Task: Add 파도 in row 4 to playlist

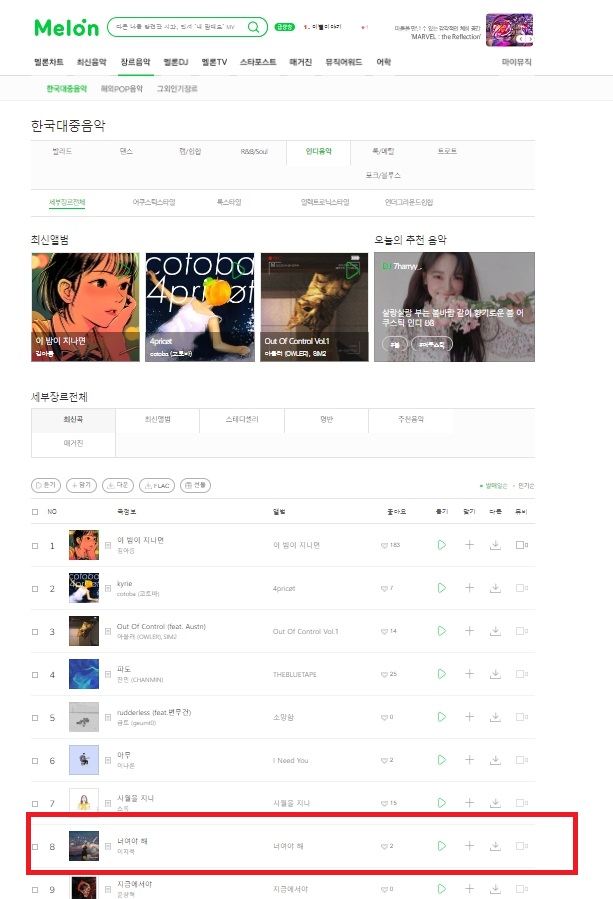Action: 469,674
